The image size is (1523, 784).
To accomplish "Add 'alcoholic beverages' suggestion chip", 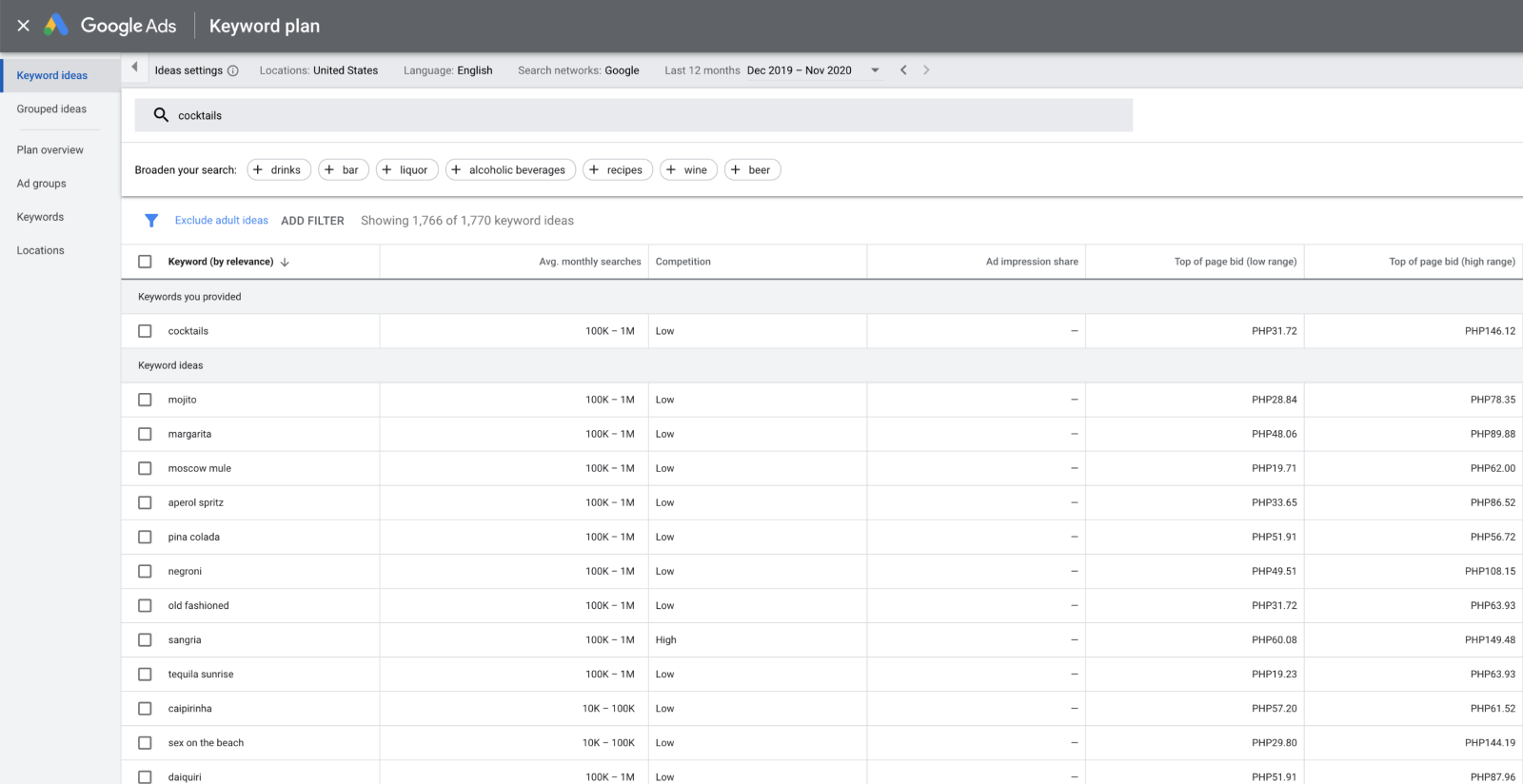I will (x=510, y=169).
